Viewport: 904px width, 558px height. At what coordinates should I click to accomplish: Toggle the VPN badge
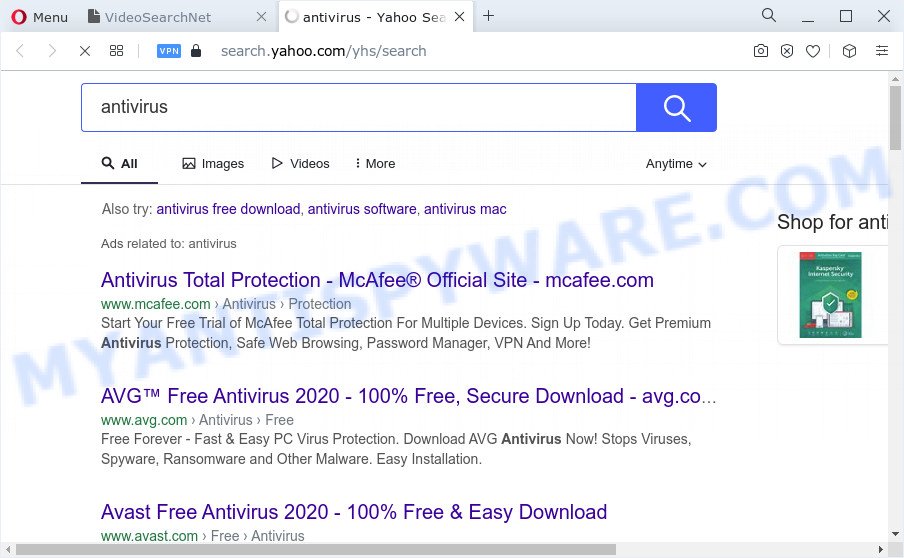click(x=169, y=51)
